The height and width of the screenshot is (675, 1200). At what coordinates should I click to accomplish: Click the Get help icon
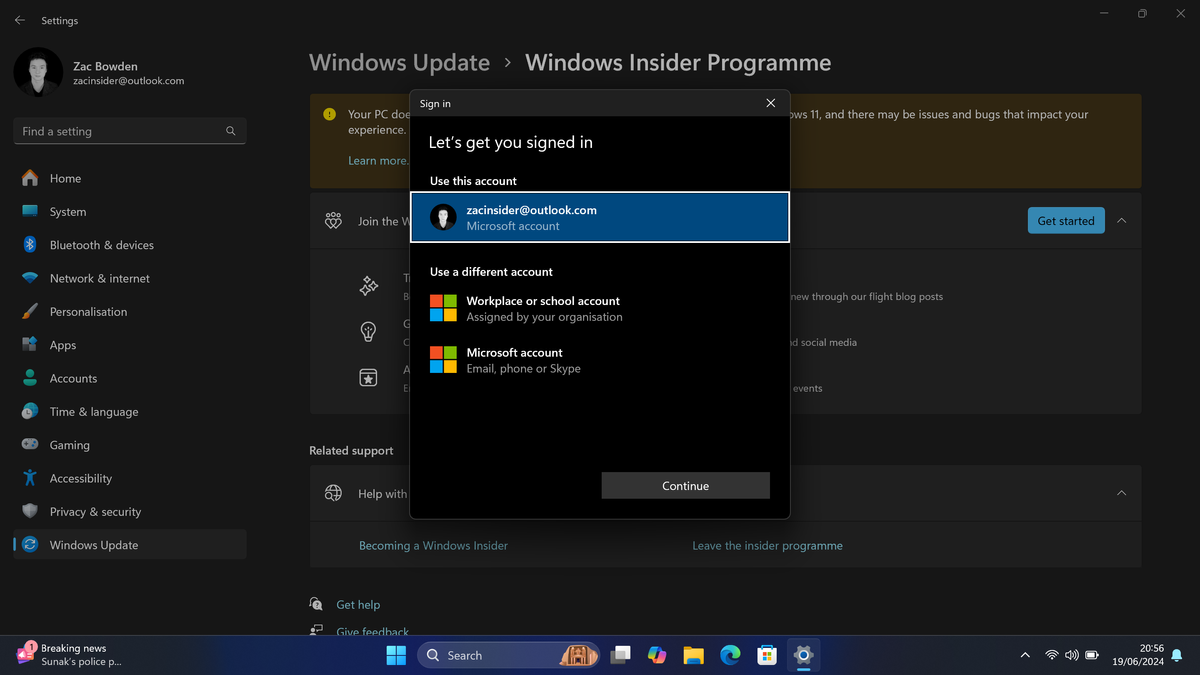coord(316,605)
